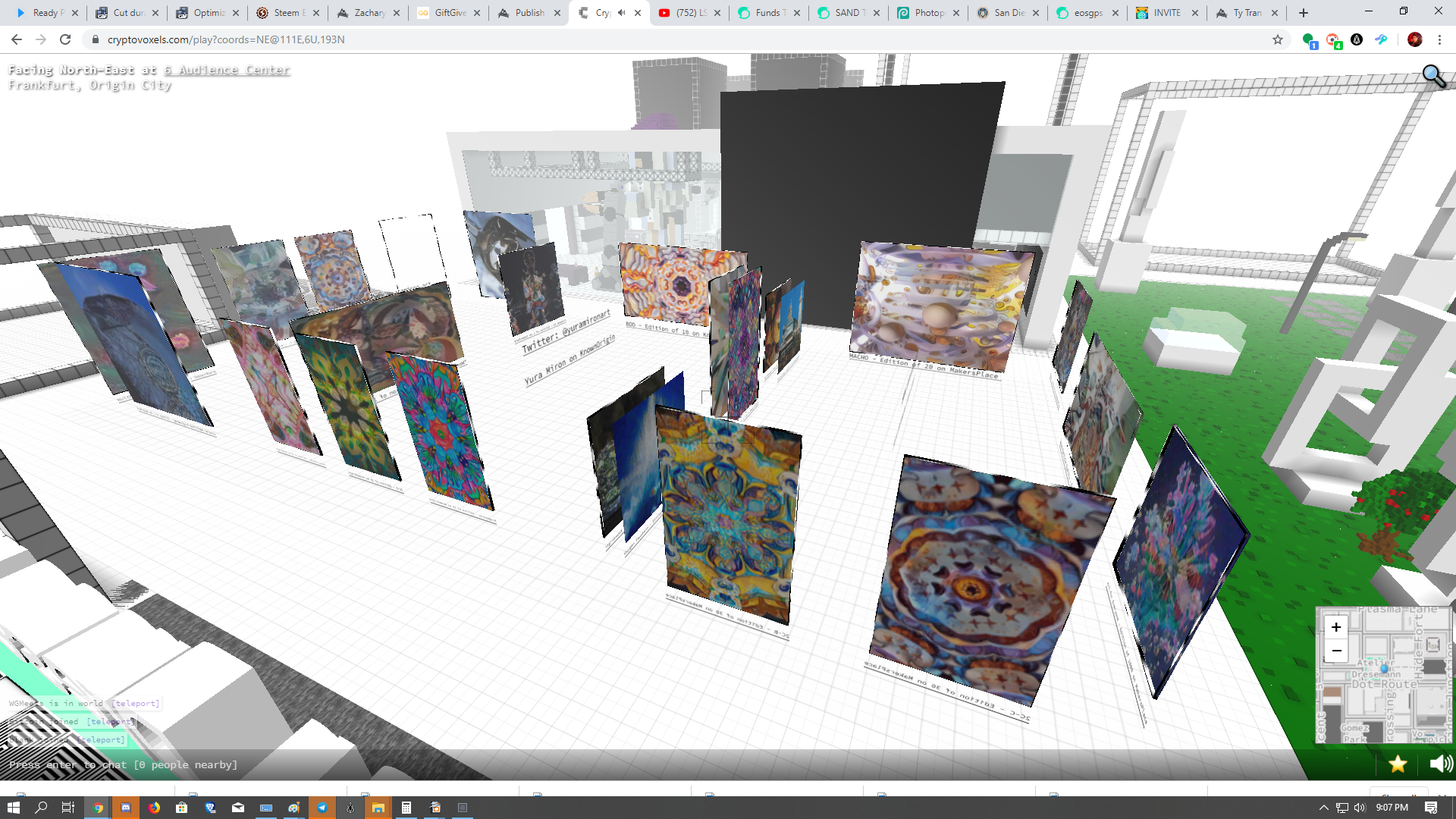1456x819 pixels.
Task: Teleport to the Bitcoin user who joined
Action: tap(110, 722)
